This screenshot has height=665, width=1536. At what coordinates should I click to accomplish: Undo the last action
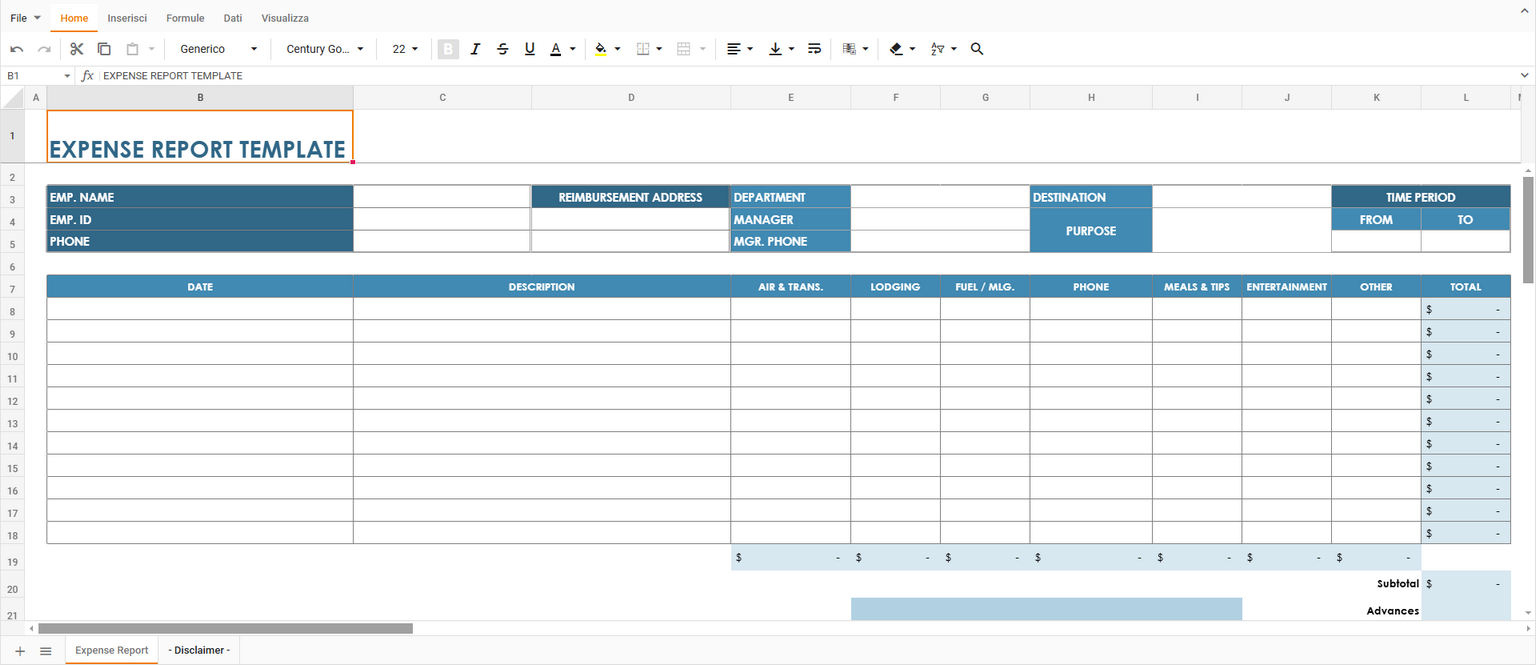click(x=17, y=48)
